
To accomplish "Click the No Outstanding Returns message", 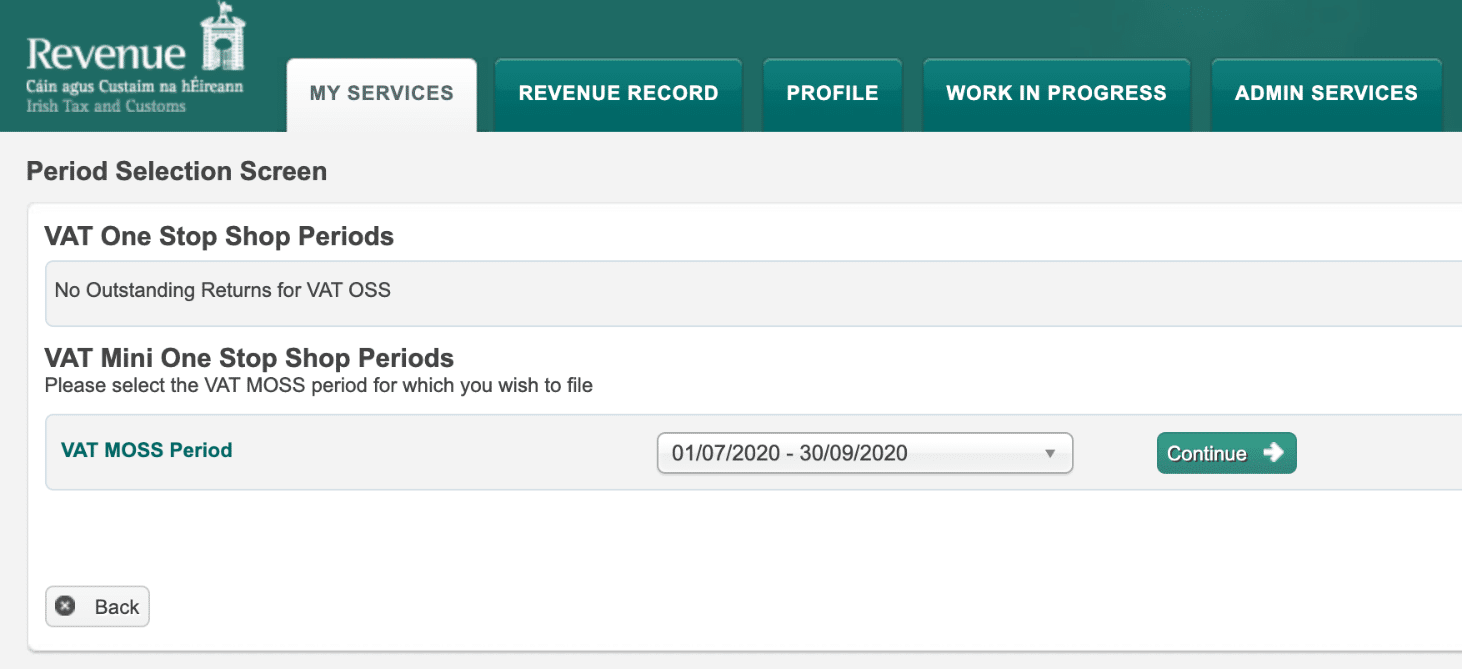I will point(222,291).
